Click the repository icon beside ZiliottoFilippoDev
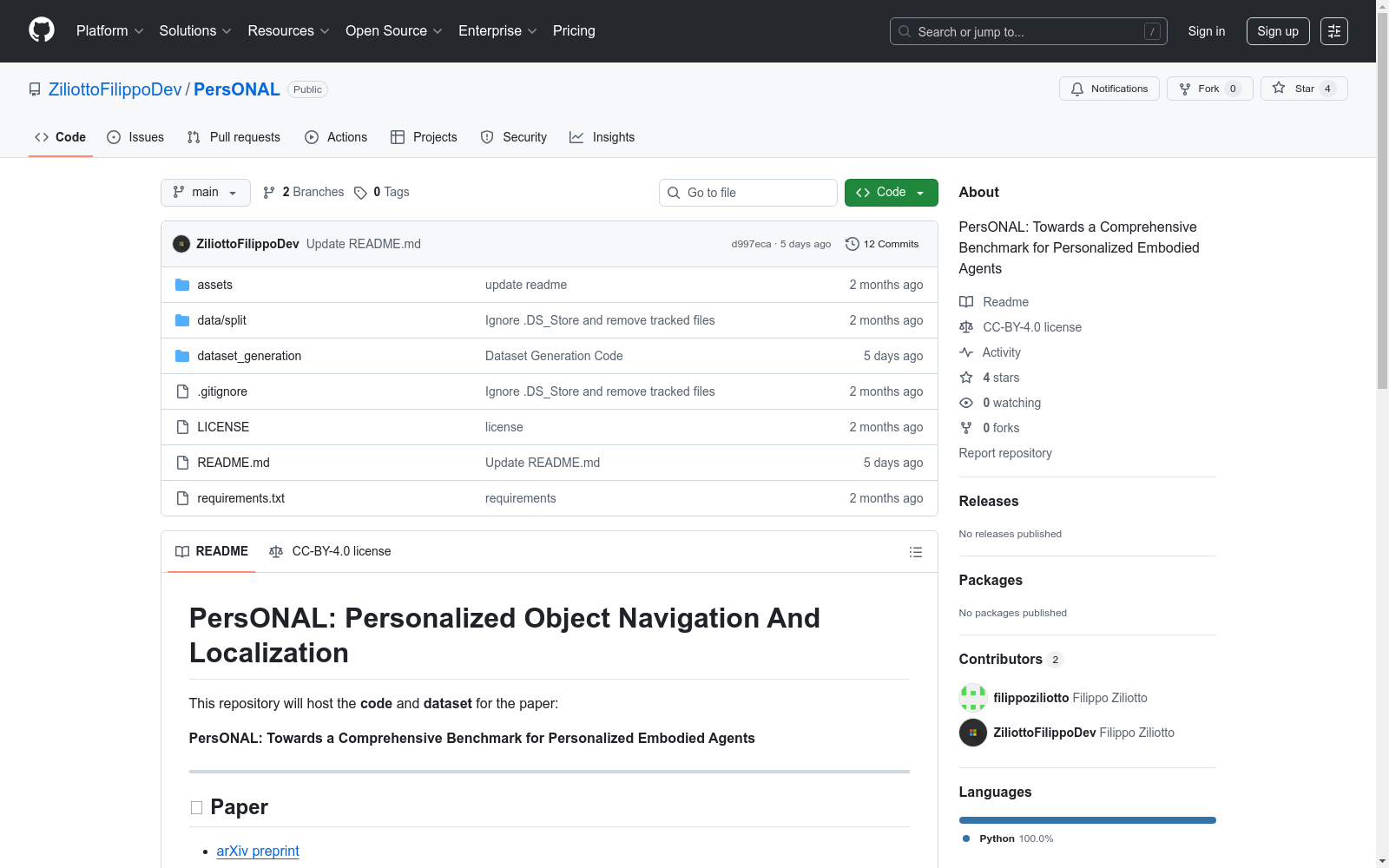 pos(35,89)
